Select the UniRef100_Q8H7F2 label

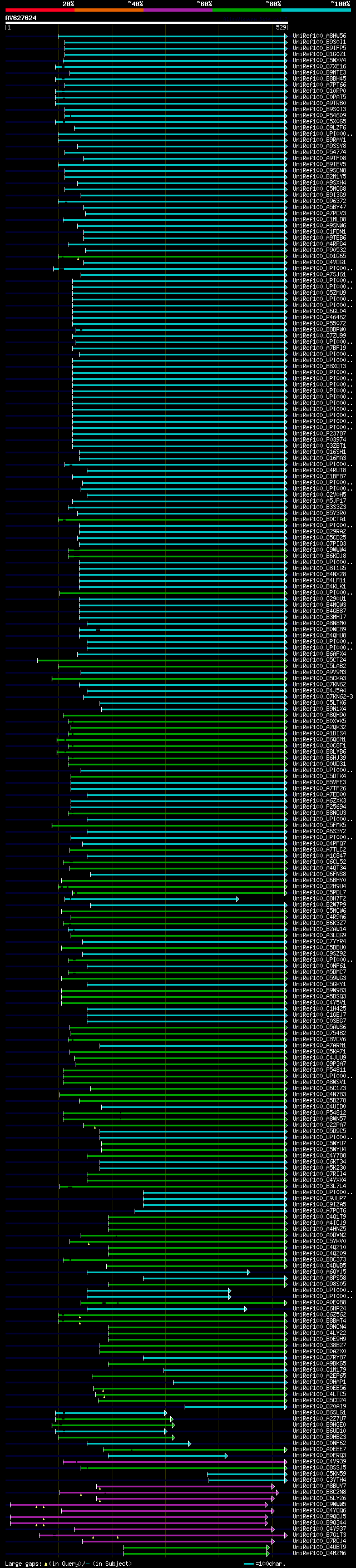319,898
